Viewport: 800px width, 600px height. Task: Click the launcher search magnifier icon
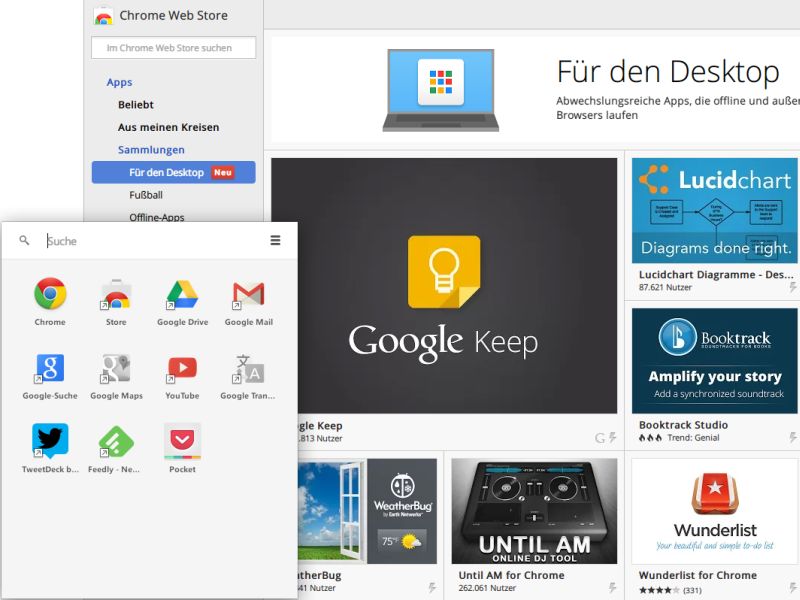pyautogui.click(x=24, y=240)
